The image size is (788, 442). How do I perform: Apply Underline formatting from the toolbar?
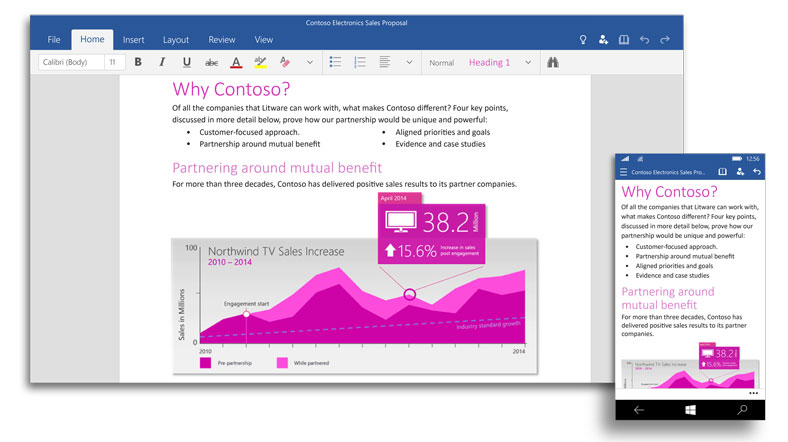point(186,62)
